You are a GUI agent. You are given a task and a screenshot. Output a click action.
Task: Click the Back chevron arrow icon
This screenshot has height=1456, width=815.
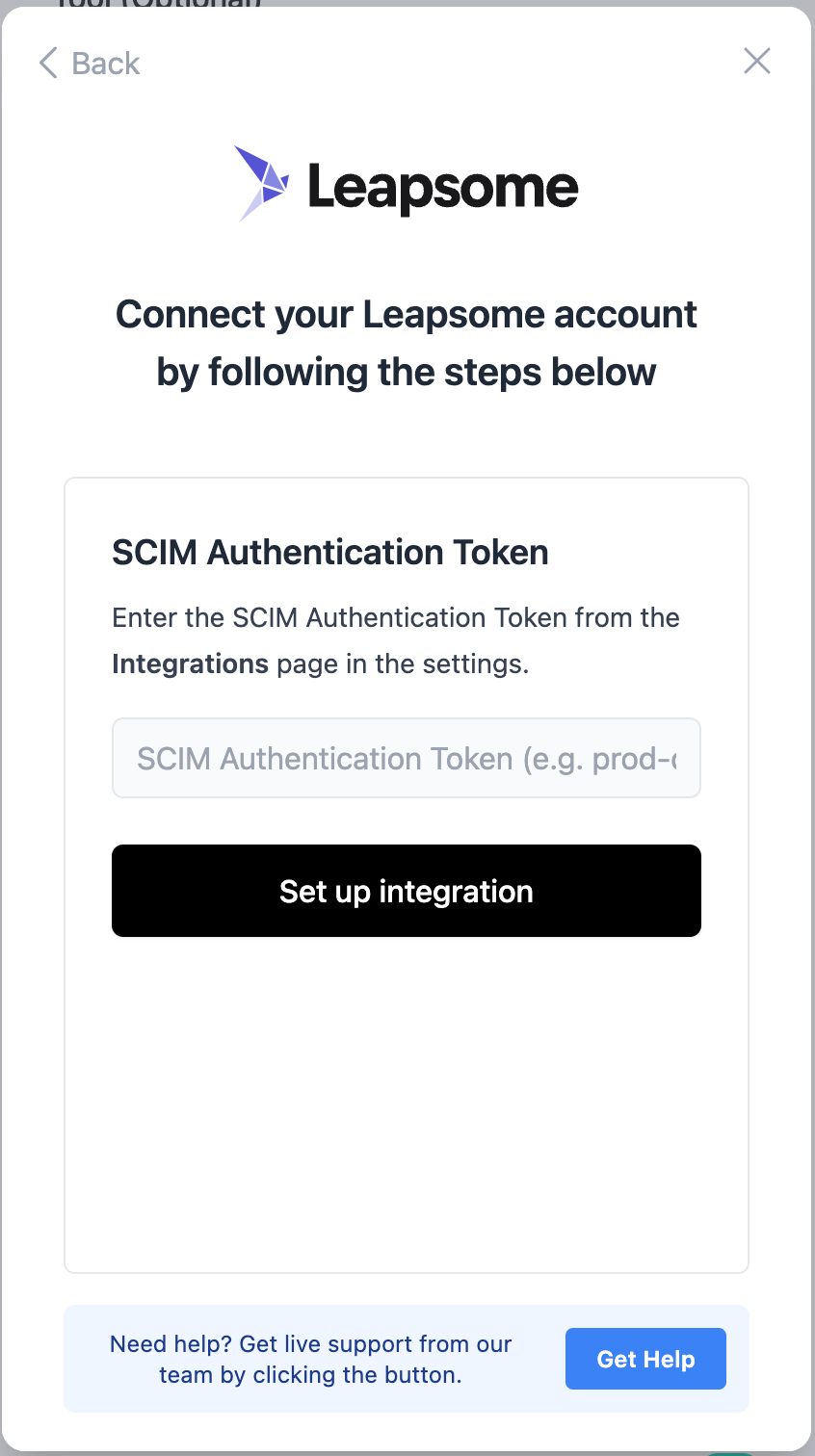[x=48, y=64]
